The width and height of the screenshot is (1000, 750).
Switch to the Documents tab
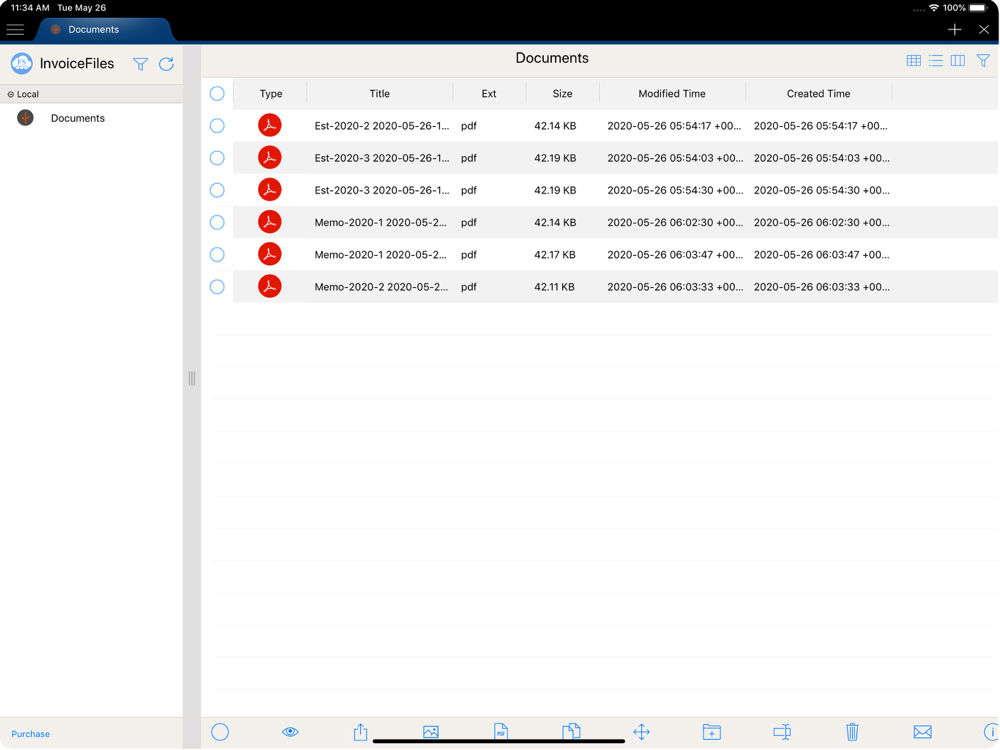click(93, 29)
